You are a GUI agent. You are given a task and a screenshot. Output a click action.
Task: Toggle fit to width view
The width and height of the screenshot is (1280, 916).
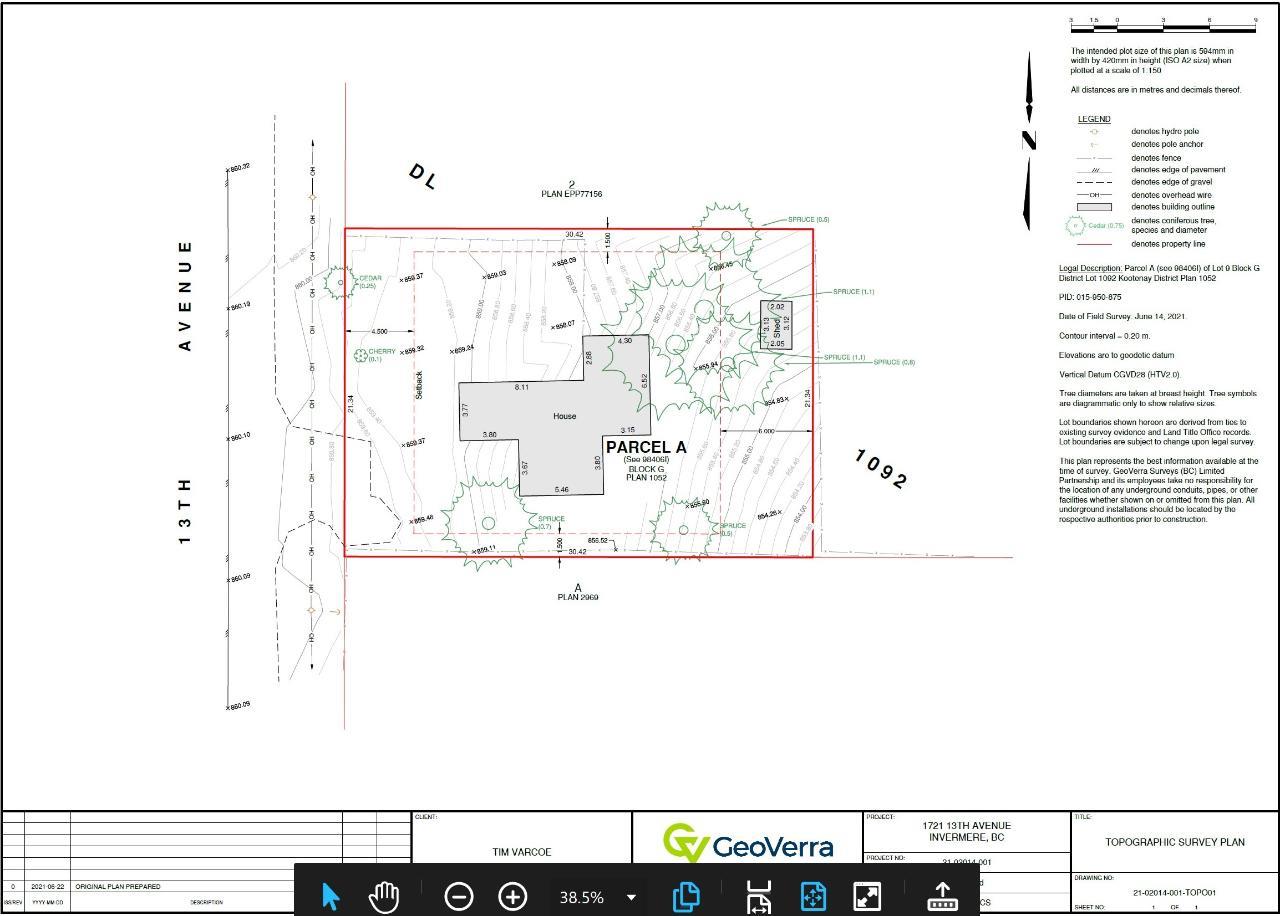[759, 896]
